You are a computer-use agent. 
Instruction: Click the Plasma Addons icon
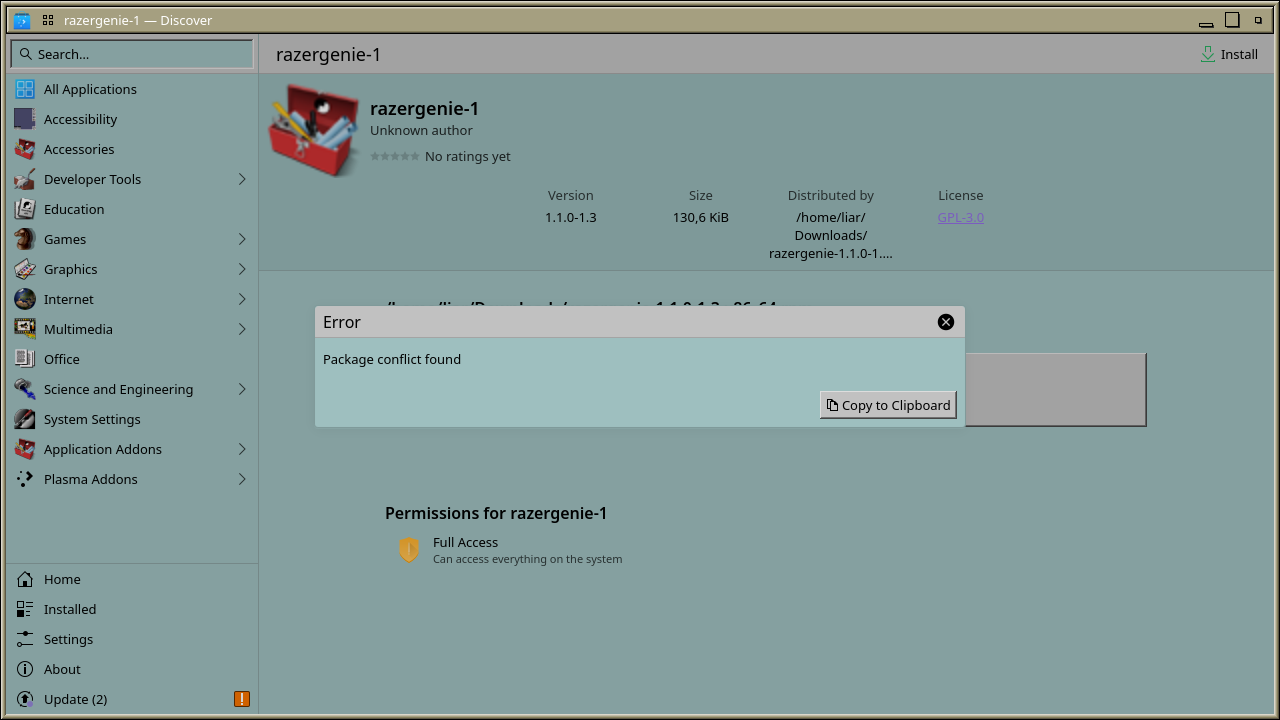tap(25, 479)
